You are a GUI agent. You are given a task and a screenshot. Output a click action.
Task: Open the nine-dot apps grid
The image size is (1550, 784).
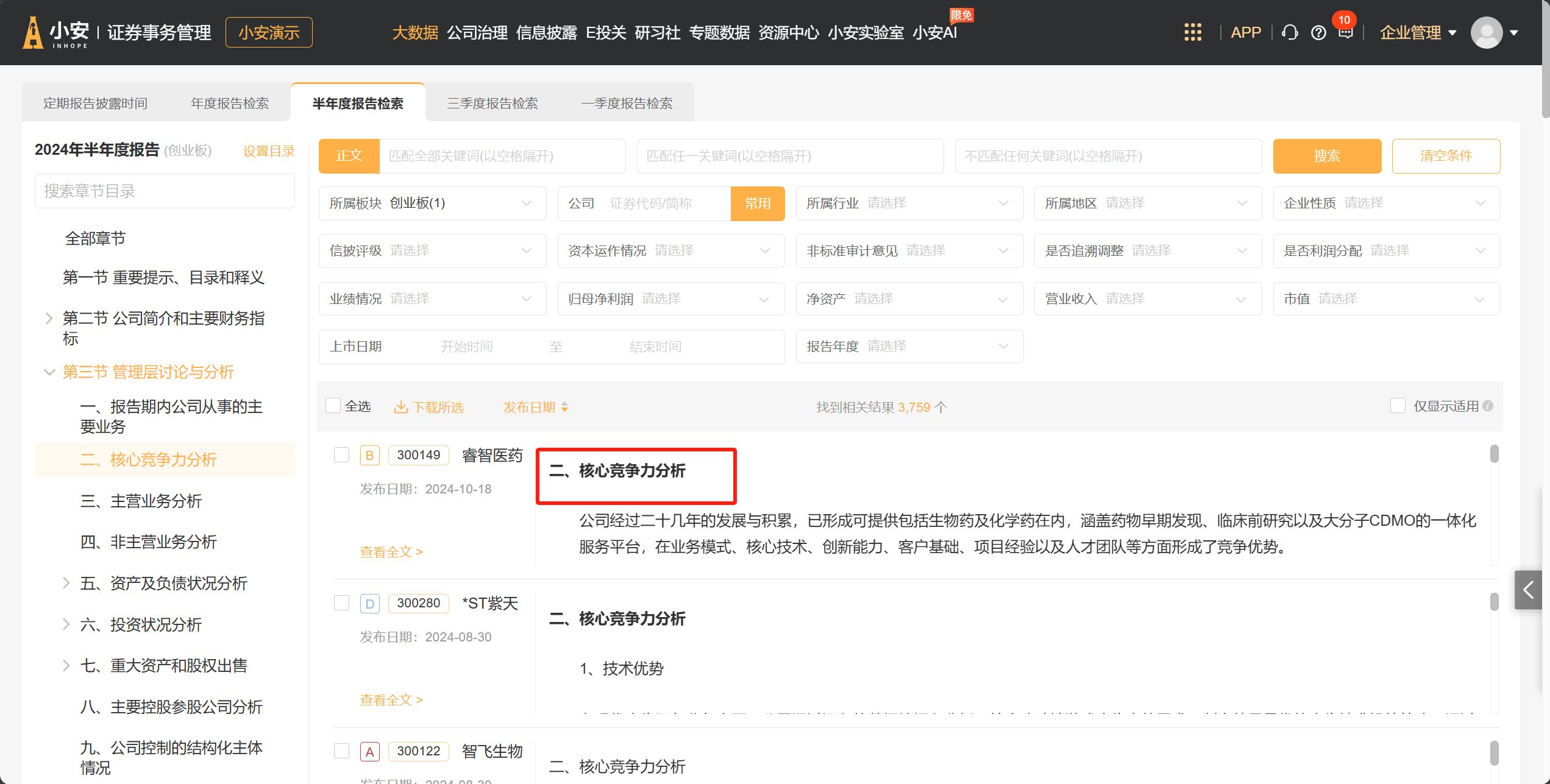tap(1192, 32)
